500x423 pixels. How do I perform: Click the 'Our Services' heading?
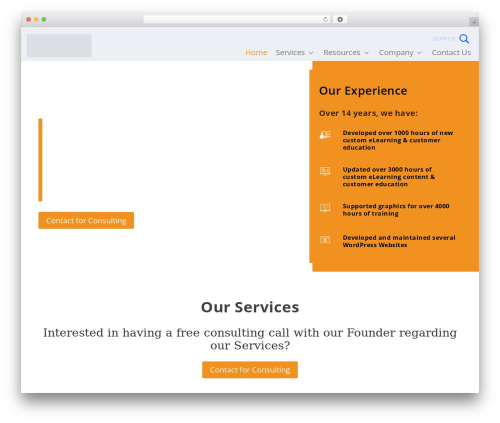click(250, 307)
